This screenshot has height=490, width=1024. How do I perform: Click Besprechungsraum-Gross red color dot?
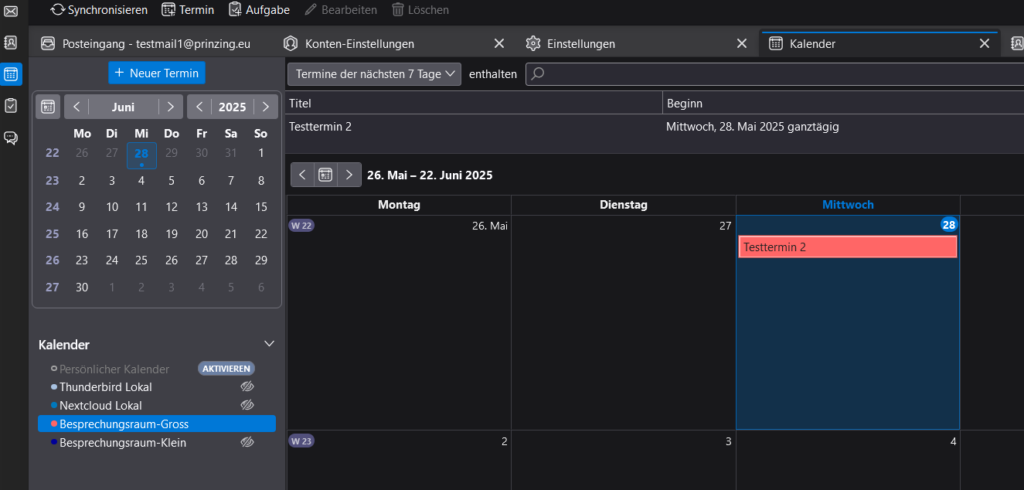click(54, 424)
